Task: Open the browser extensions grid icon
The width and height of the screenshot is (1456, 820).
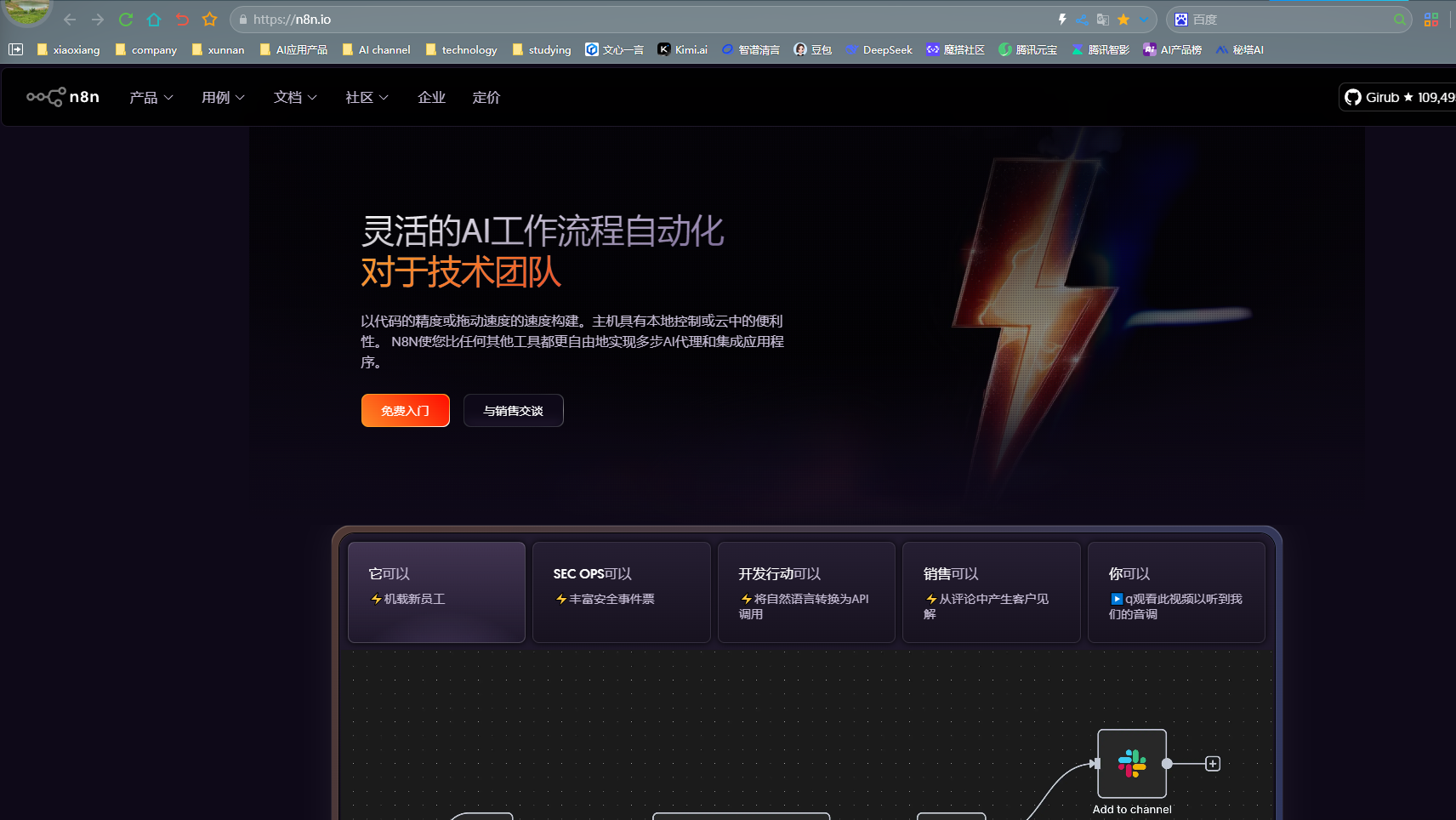Action: [x=1431, y=20]
